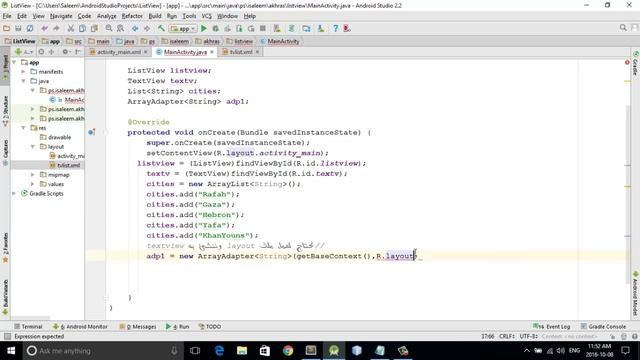Click the Synchronize toolbar icon
Image resolution: width=640 pixels, height=360 pixels.
[x=30, y=29]
